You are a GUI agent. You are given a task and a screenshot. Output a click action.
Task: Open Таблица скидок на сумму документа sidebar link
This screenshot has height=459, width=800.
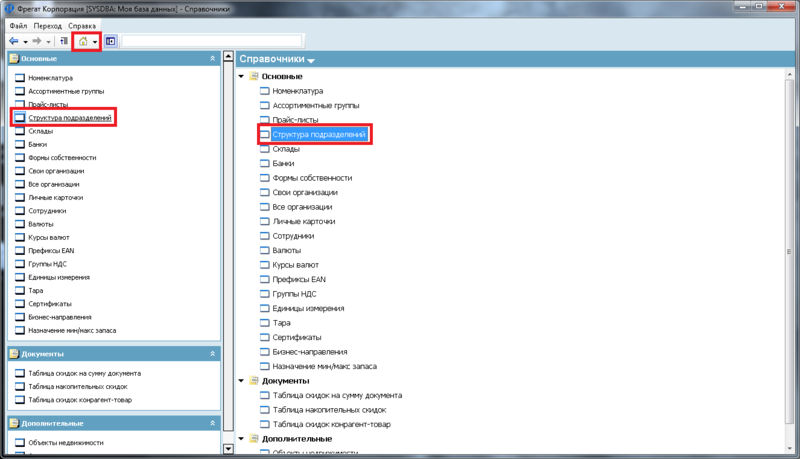tap(85, 373)
